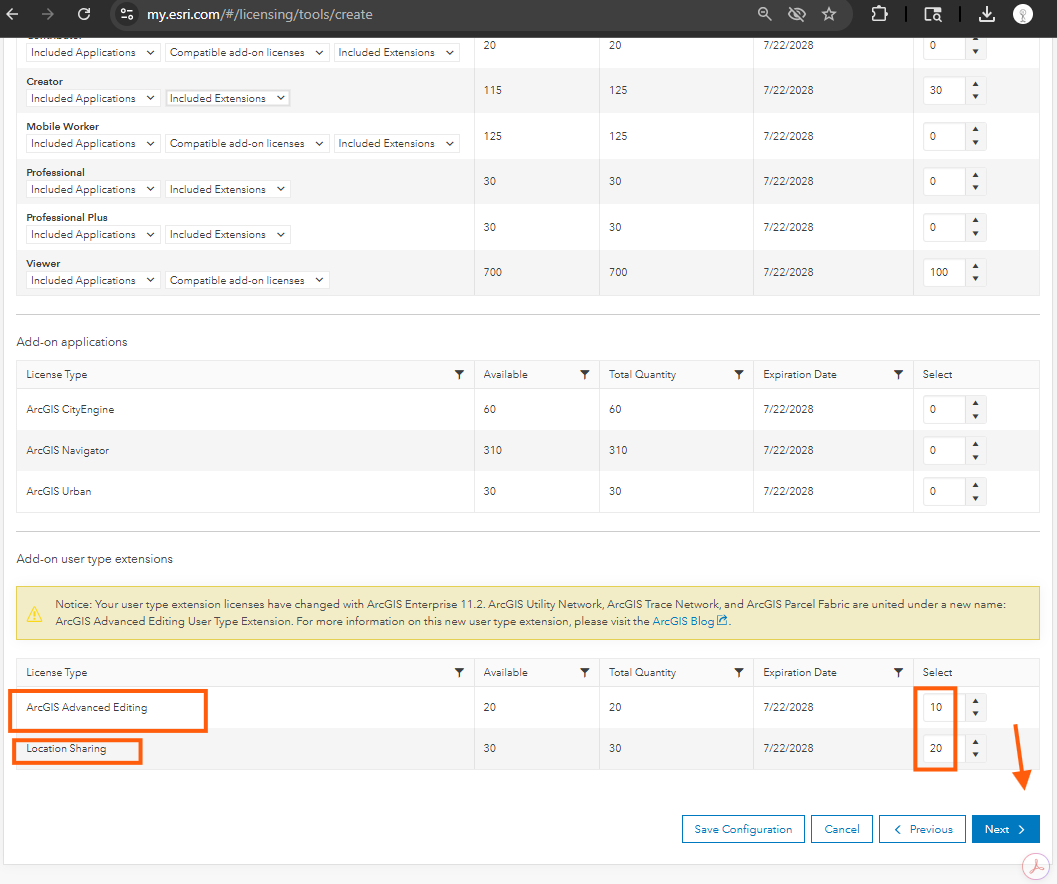Expand Creator's Included Applications dropdown
Screen dimensions: 1057x884
(93, 98)
